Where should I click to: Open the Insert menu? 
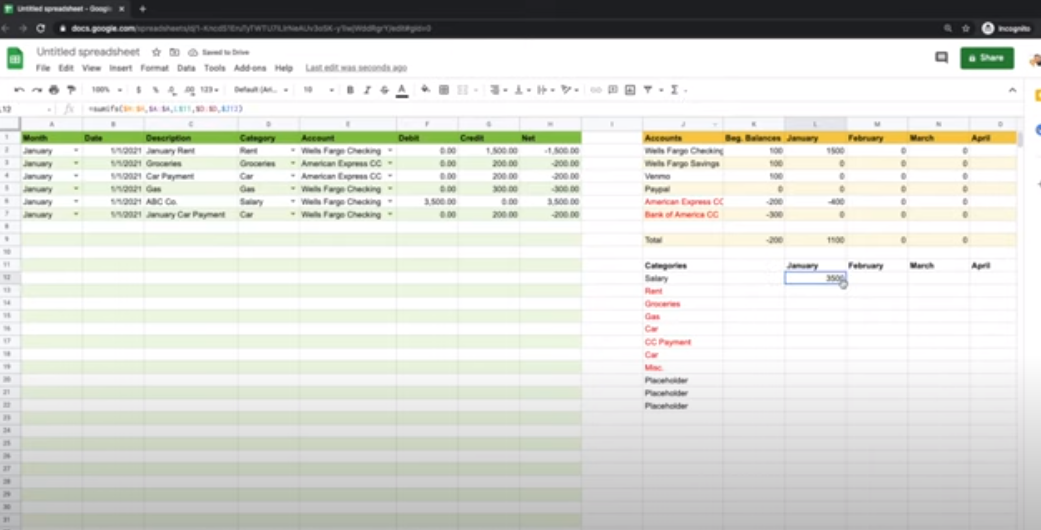pyautogui.click(x=121, y=68)
